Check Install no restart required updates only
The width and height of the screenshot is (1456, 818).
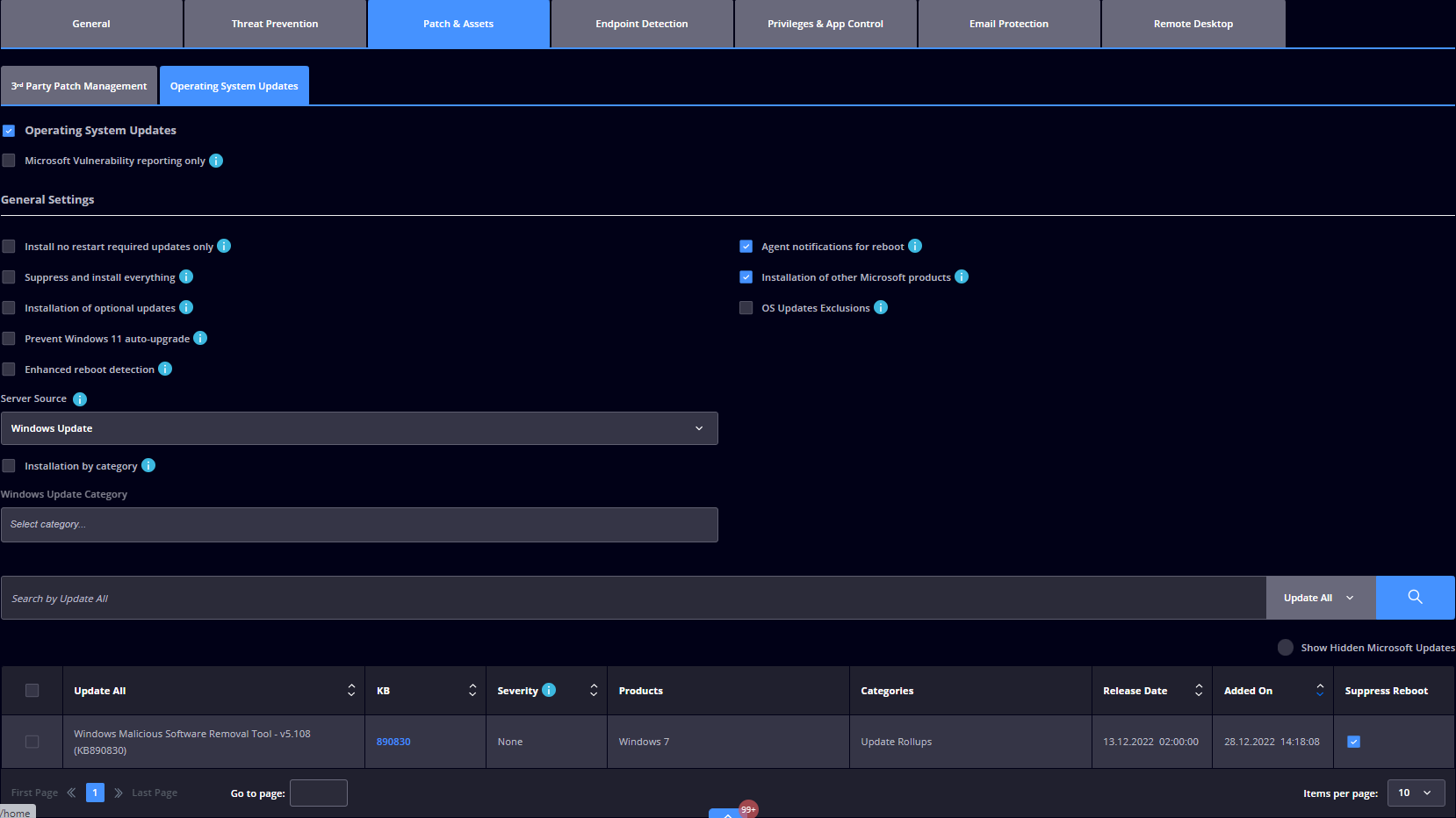point(9,247)
